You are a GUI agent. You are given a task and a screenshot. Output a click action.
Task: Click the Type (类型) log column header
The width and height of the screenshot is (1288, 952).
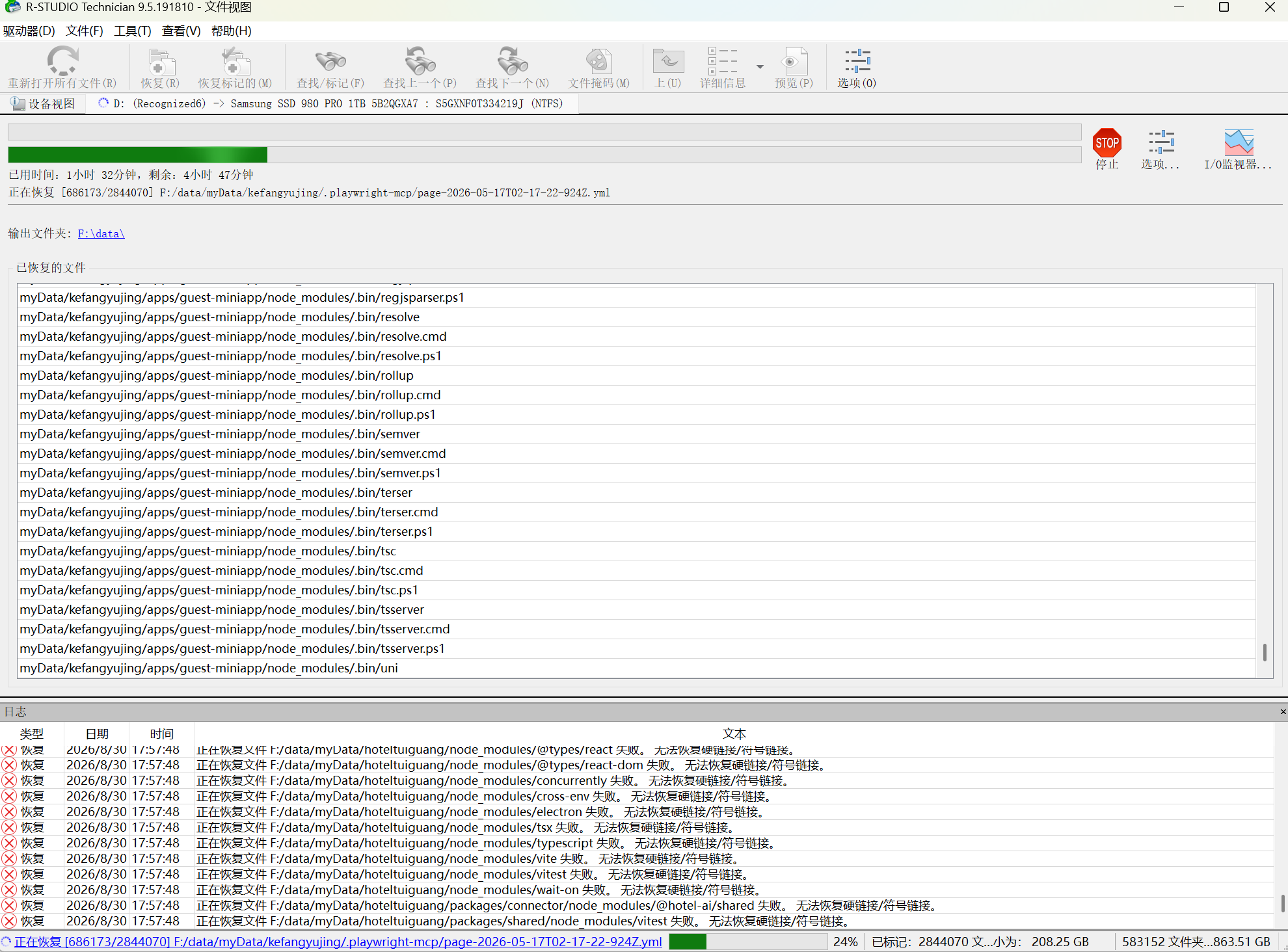pyautogui.click(x=31, y=734)
